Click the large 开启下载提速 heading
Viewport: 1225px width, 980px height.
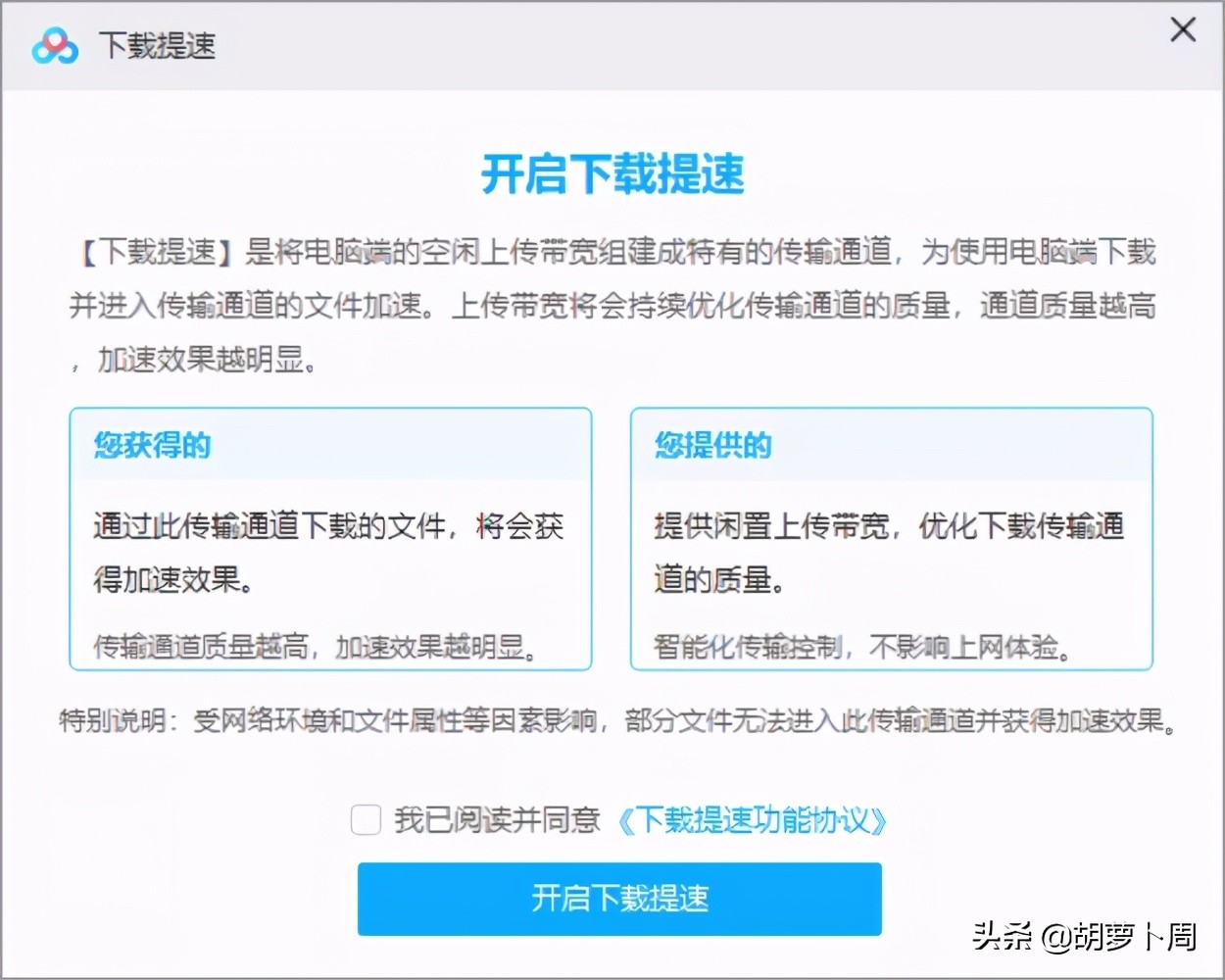tap(612, 174)
